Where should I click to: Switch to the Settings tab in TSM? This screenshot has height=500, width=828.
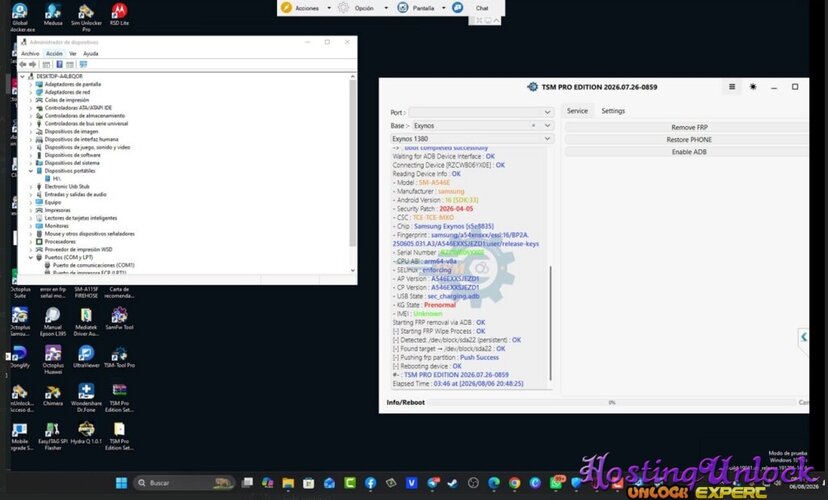tap(613, 111)
